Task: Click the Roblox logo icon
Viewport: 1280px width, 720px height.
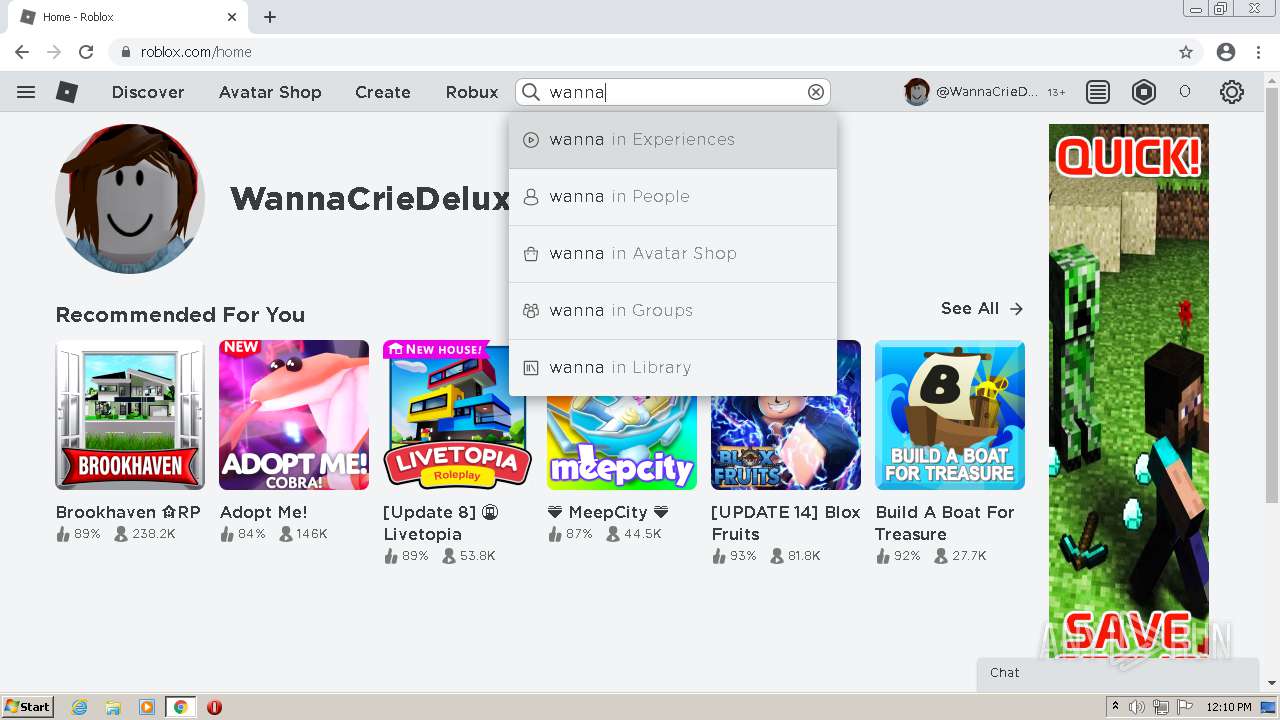Action: click(67, 92)
